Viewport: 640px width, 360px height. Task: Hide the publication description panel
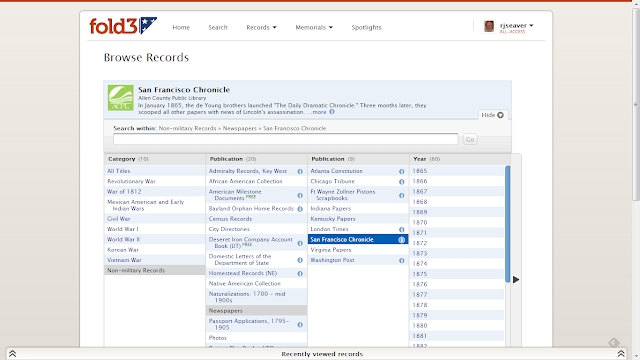click(492, 115)
